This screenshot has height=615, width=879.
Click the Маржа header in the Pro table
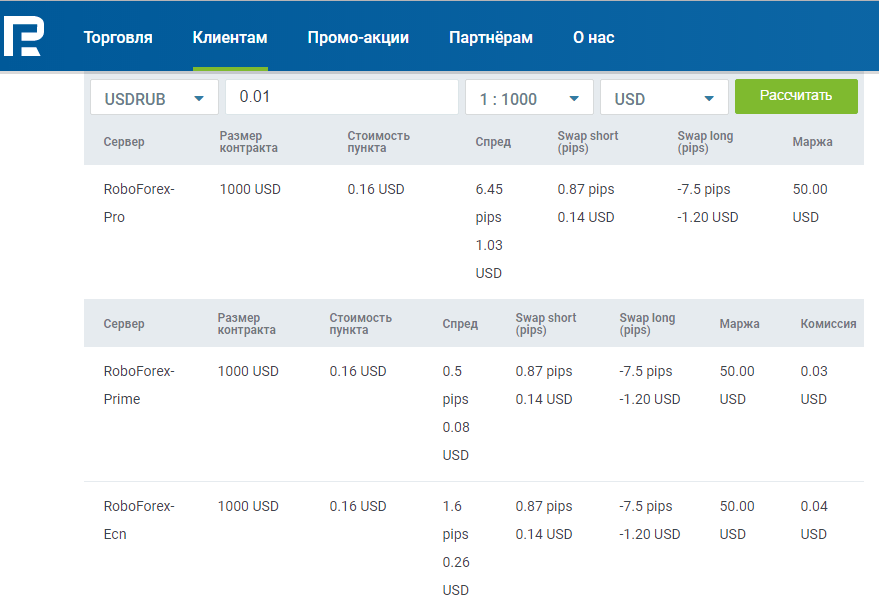(x=812, y=142)
